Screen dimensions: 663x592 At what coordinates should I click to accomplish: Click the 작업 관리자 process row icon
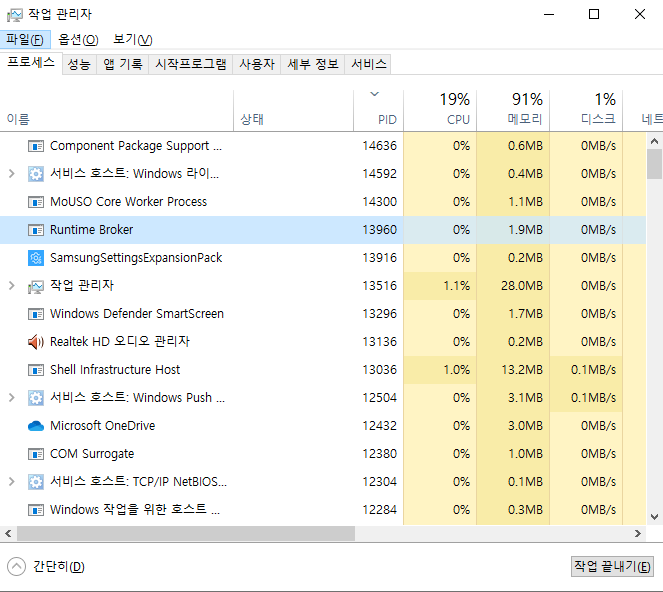[x=36, y=287]
